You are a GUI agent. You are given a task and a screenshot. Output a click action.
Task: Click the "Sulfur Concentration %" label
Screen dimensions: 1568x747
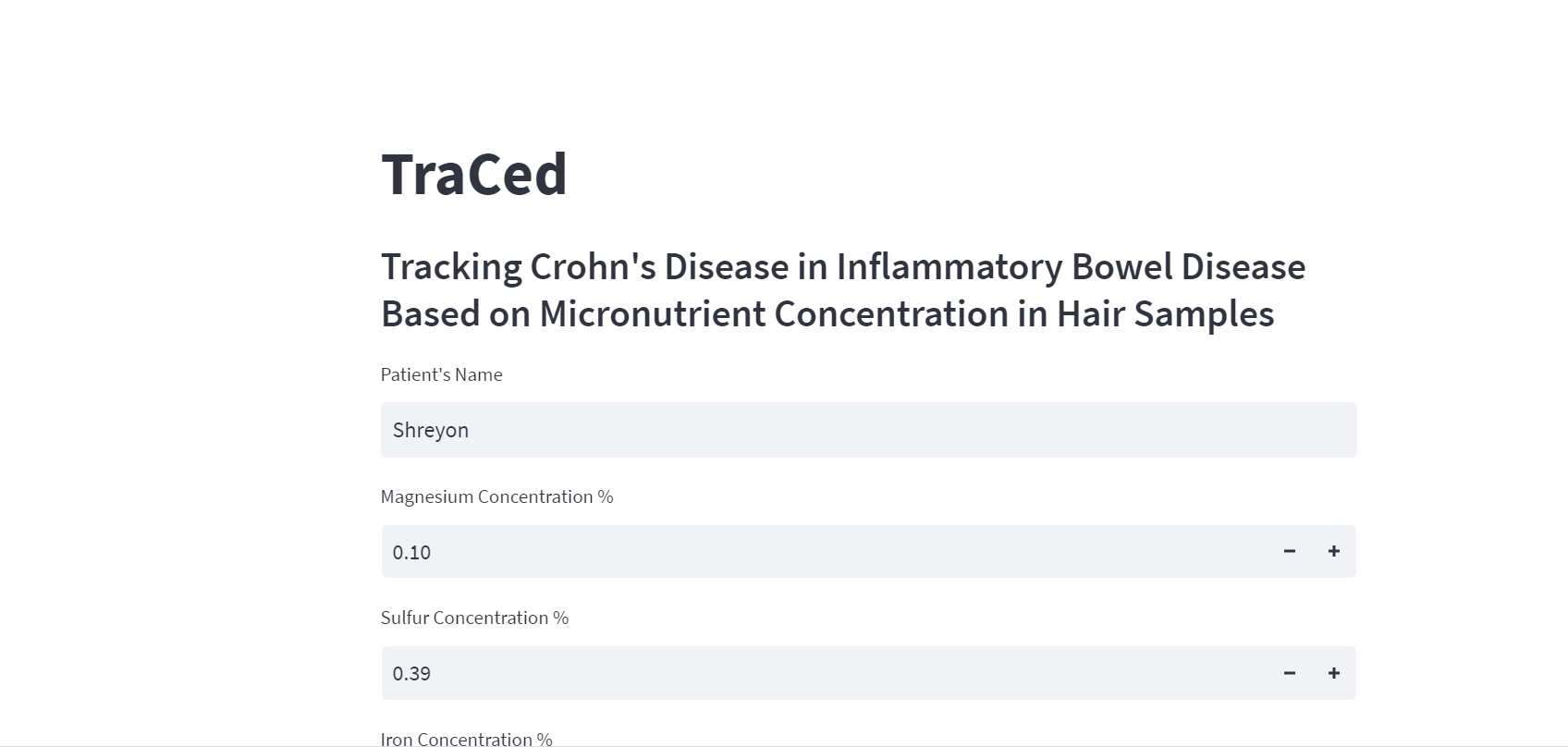click(474, 618)
